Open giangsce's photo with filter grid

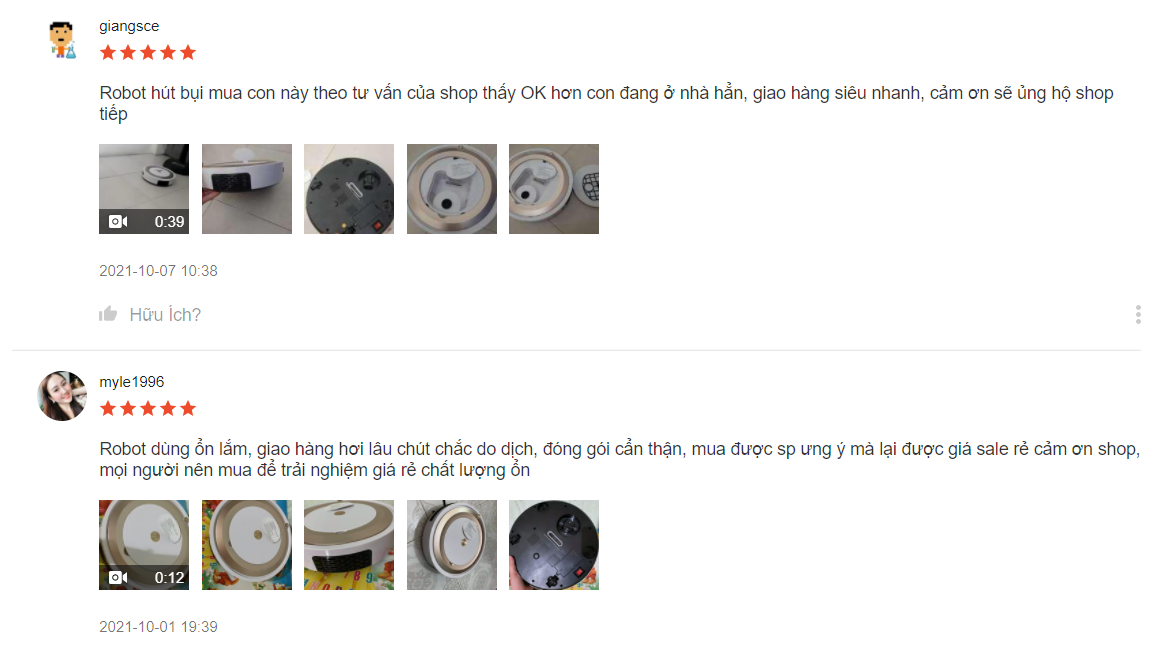[554, 189]
